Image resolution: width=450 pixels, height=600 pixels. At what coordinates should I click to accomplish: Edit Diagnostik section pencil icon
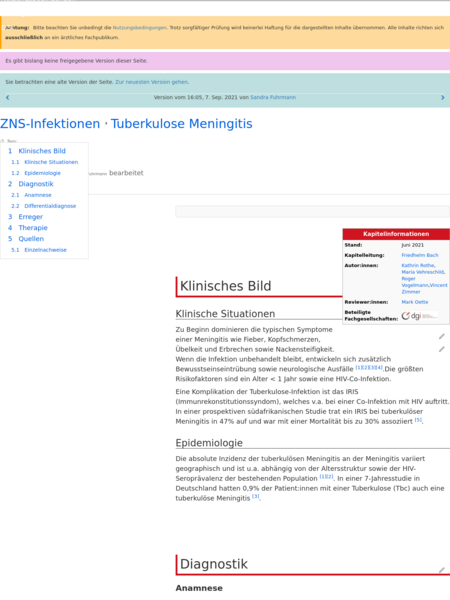[442, 570]
